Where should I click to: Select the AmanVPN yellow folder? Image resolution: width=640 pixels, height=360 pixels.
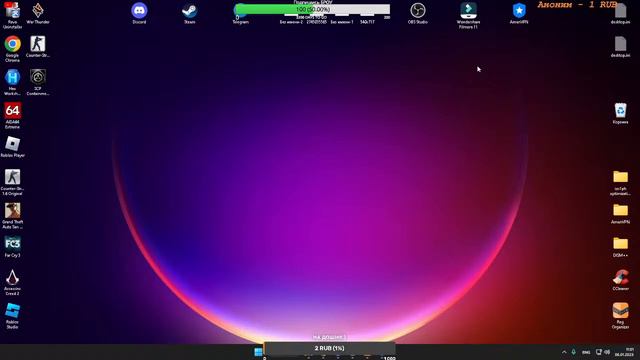pyautogui.click(x=620, y=213)
